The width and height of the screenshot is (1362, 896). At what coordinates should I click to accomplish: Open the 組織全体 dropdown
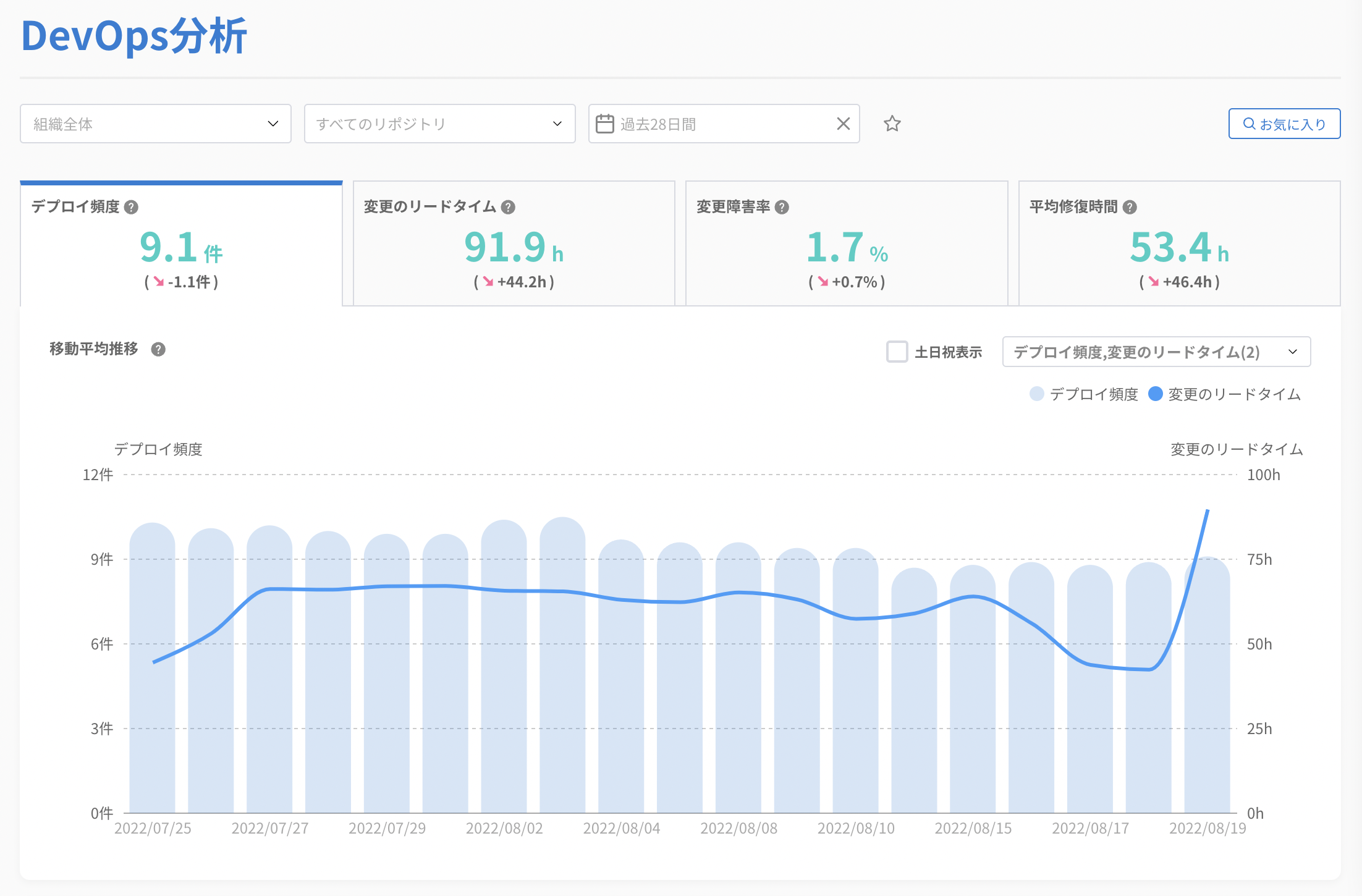155,124
